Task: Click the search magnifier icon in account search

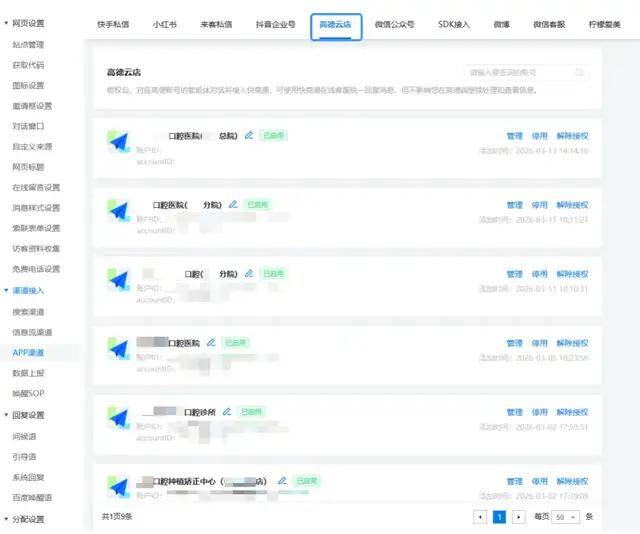Action: 579,73
